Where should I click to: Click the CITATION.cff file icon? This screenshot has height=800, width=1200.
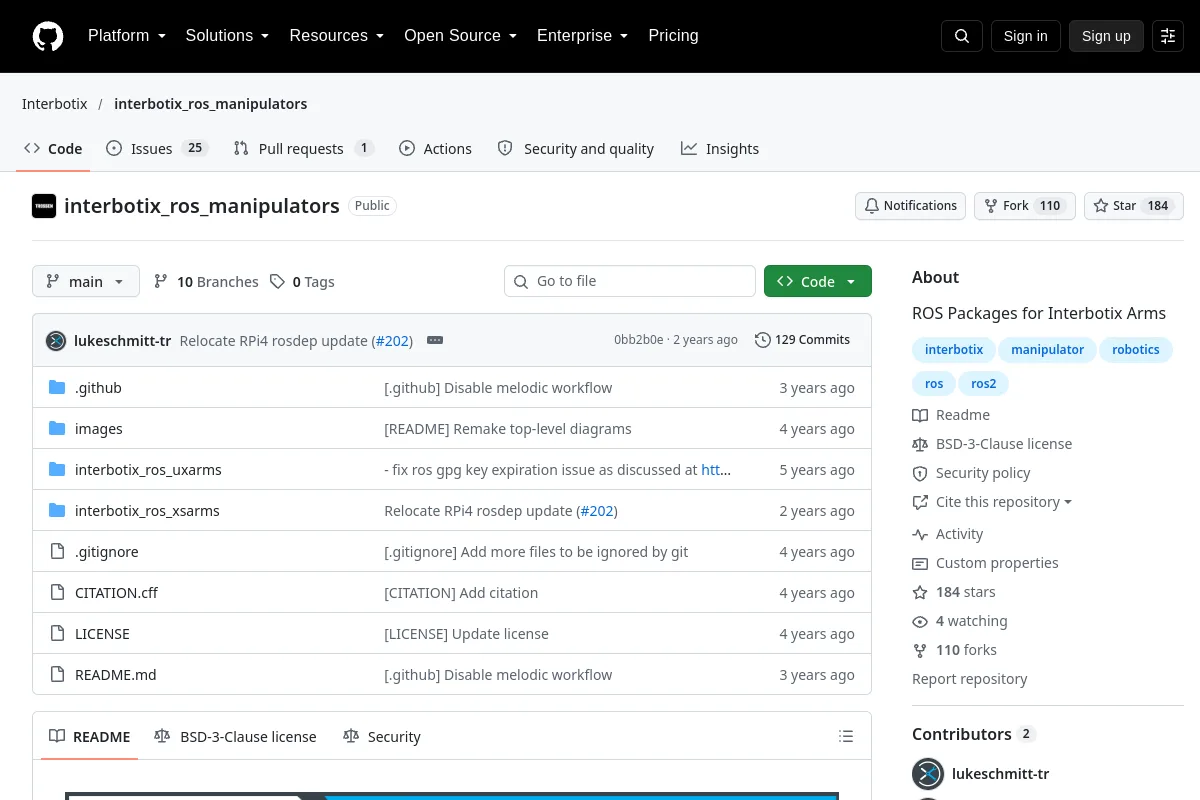click(x=57, y=593)
